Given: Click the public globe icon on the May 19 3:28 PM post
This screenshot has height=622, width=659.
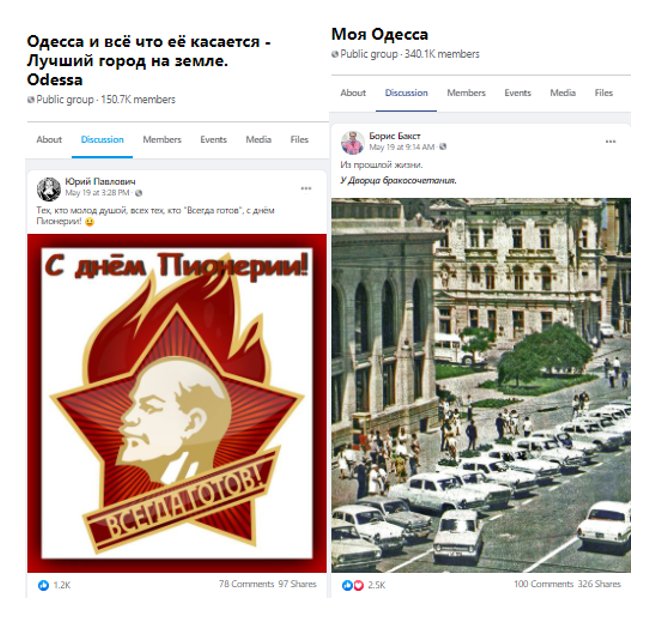Looking at the screenshot, I should tap(138, 193).
